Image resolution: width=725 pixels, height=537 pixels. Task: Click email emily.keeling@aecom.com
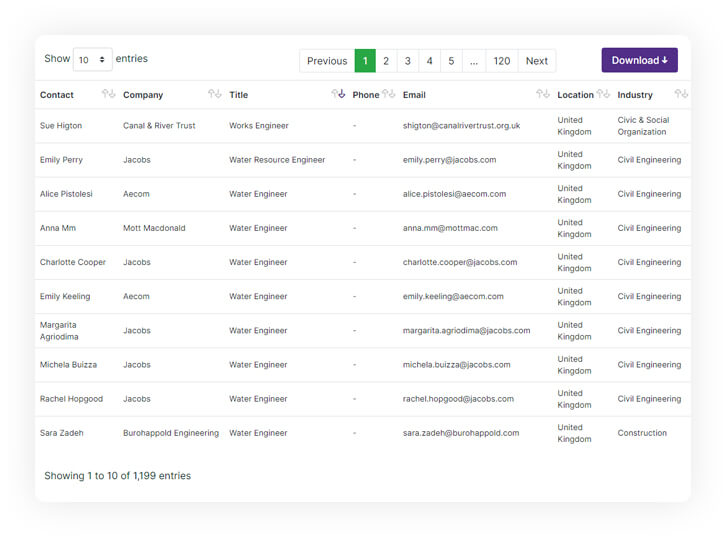(x=453, y=296)
